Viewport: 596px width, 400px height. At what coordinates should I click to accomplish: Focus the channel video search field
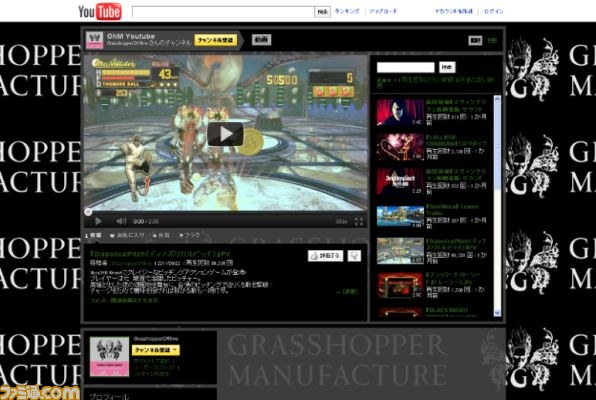pos(406,67)
